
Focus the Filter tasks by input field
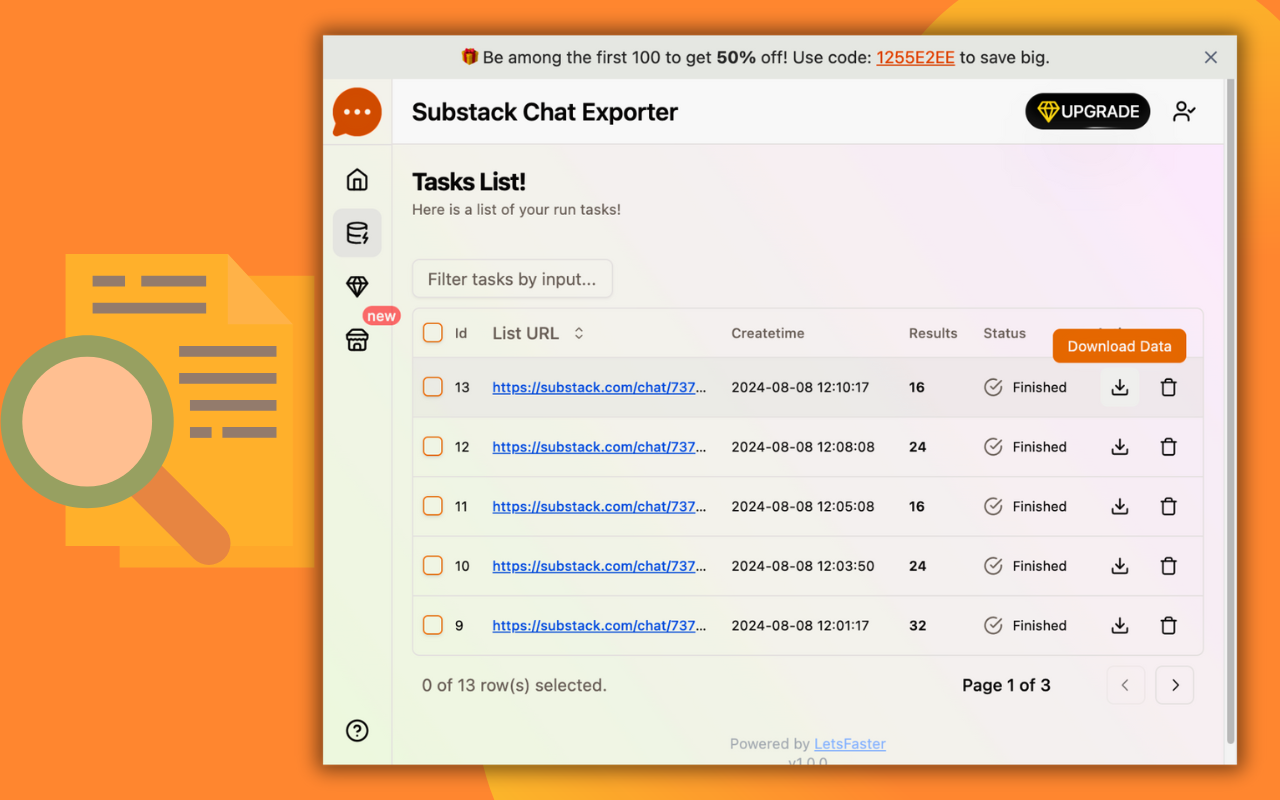[x=512, y=279]
